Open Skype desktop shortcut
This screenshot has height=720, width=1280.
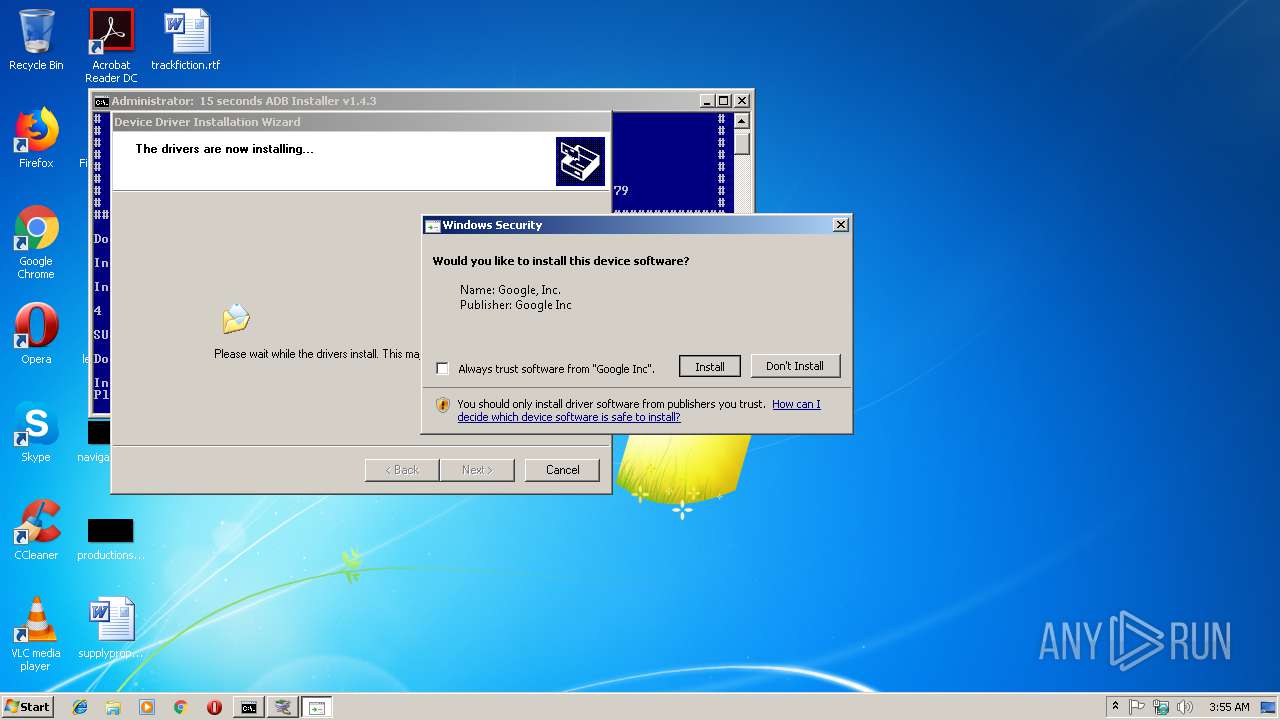[x=36, y=432]
